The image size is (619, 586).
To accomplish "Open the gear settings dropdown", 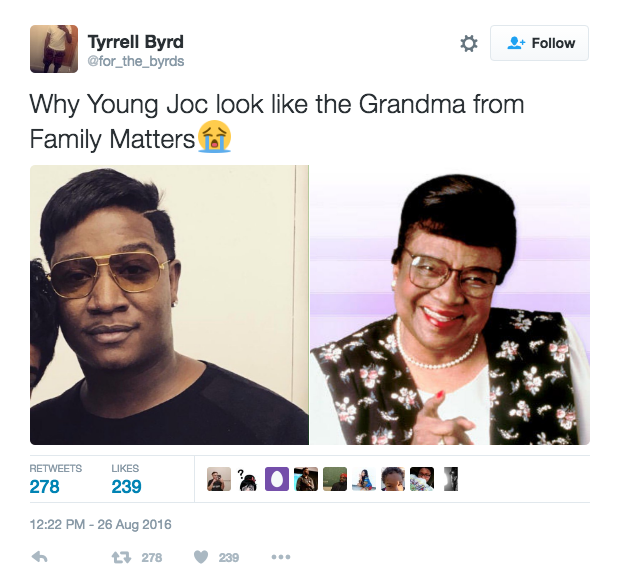I will [x=469, y=43].
